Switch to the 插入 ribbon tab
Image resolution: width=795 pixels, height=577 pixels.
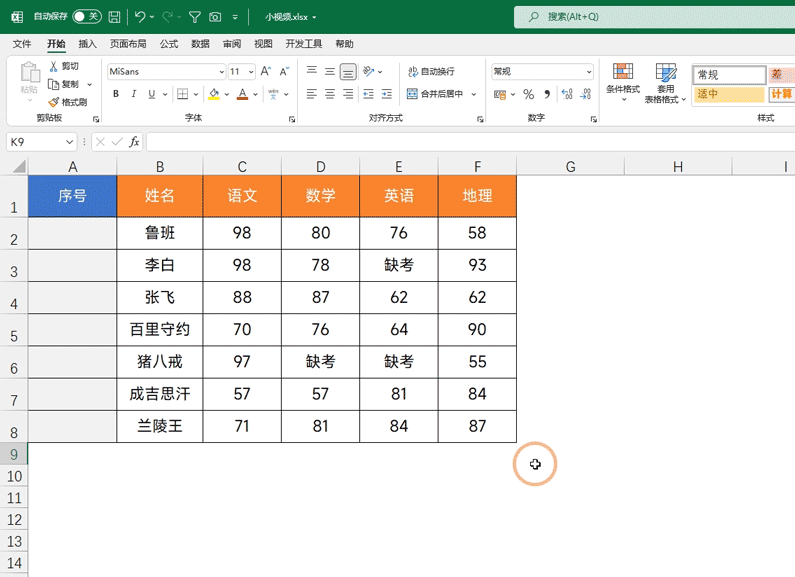(x=87, y=44)
